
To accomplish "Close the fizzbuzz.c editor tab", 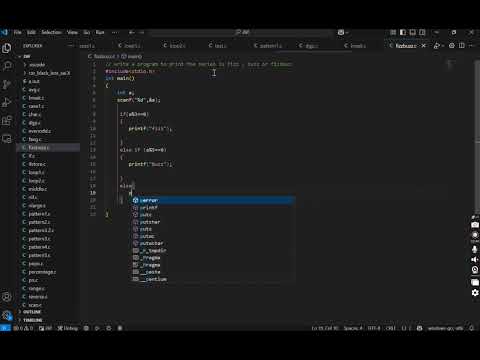I will tap(424, 46).
